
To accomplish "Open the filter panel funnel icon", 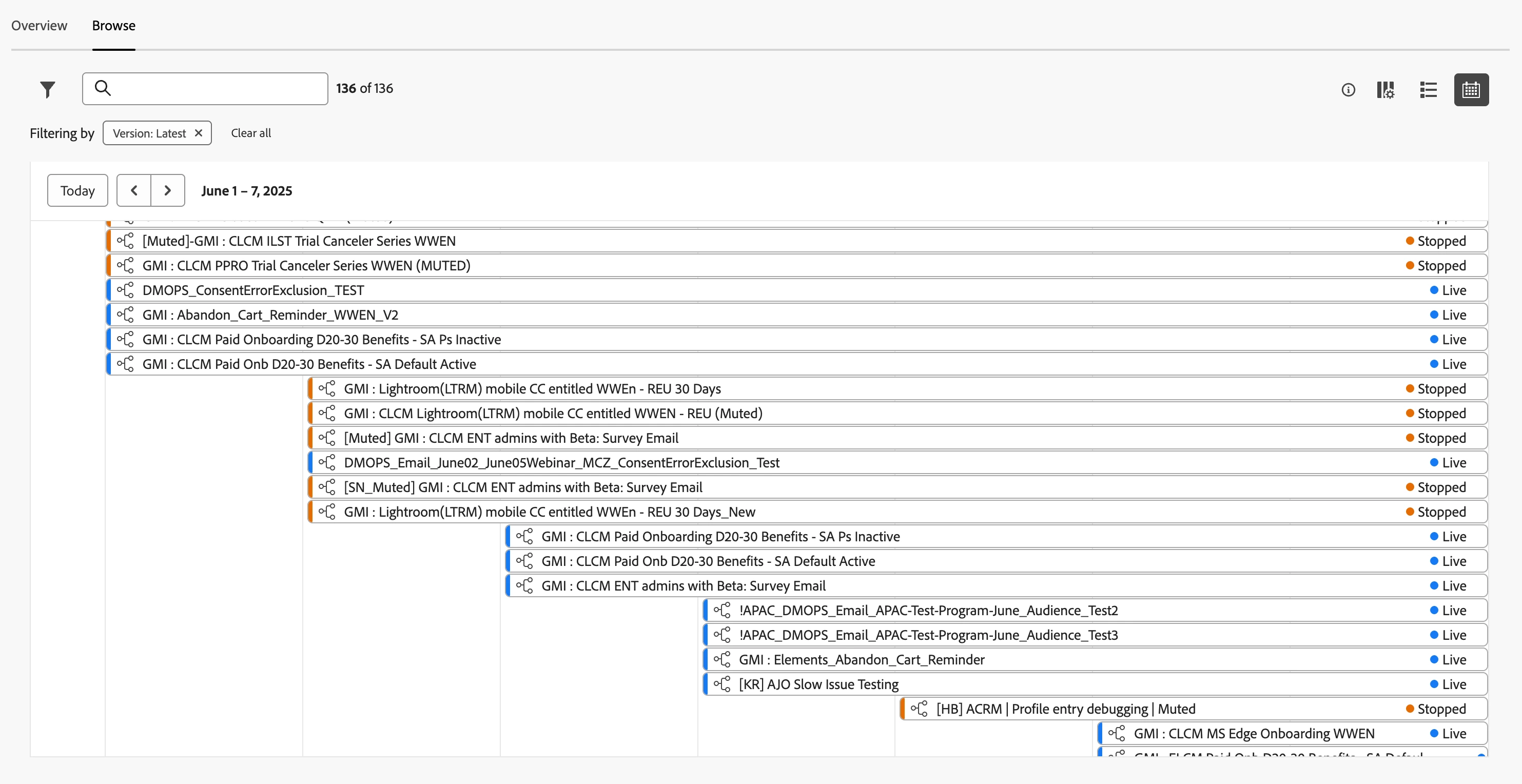I will pyautogui.click(x=47, y=89).
